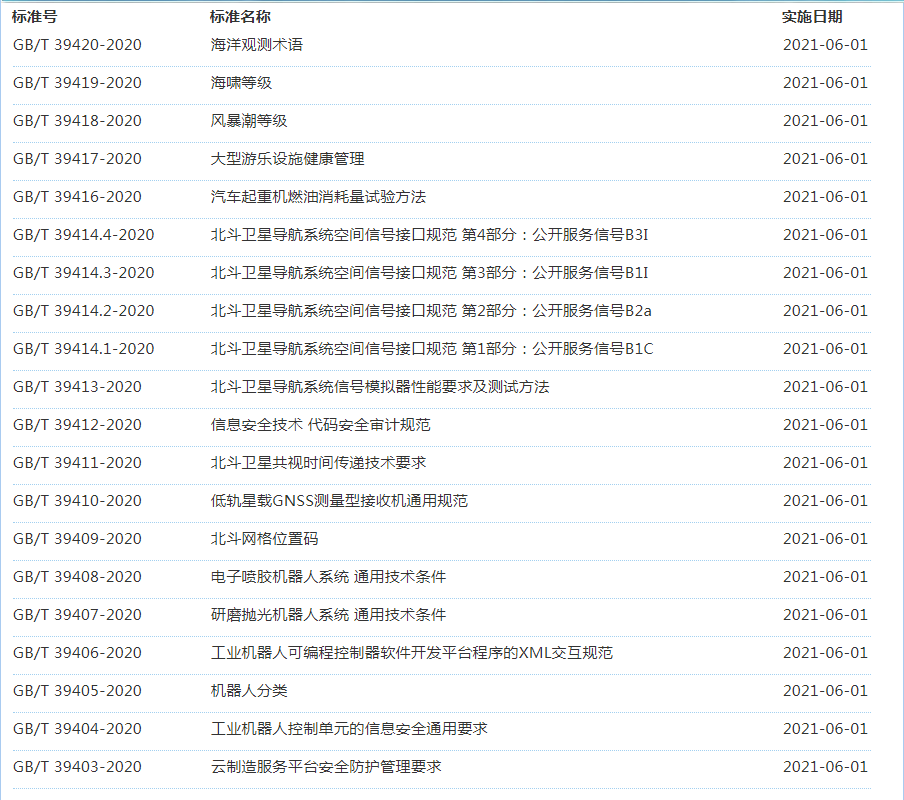Open the 公开服务信号B3I standard title
Image resolution: width=904 pixels, height=800 pixels.
tap(430, 235)
